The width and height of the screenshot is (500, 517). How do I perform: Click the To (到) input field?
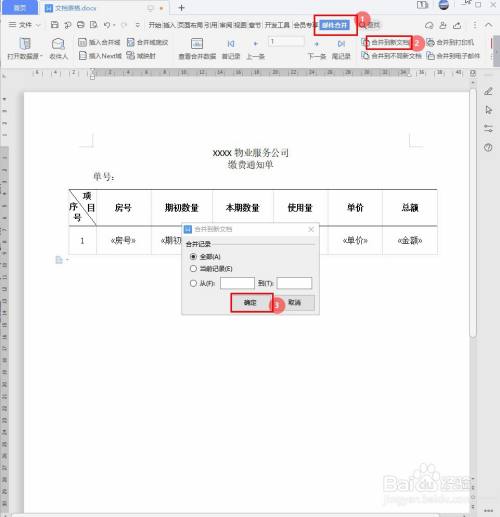click(x=294, y=283)
